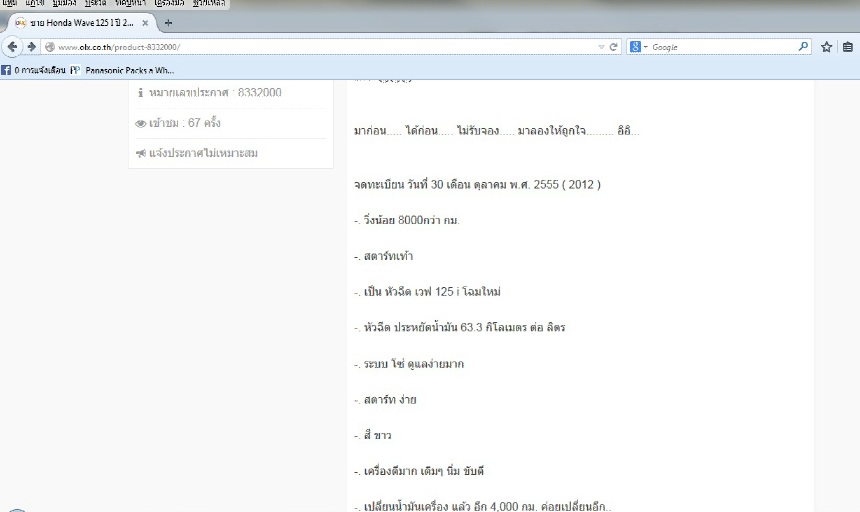
Task: Open the ที่คั่นหน้า (Bookmarks) menu
Action: point(131,3)
